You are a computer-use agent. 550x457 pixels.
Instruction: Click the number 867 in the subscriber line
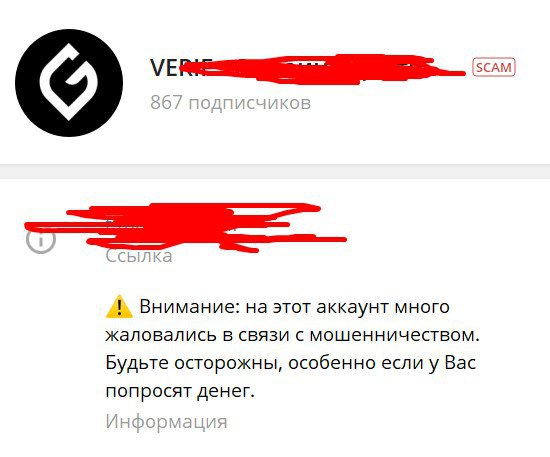[x=166, y=102]
